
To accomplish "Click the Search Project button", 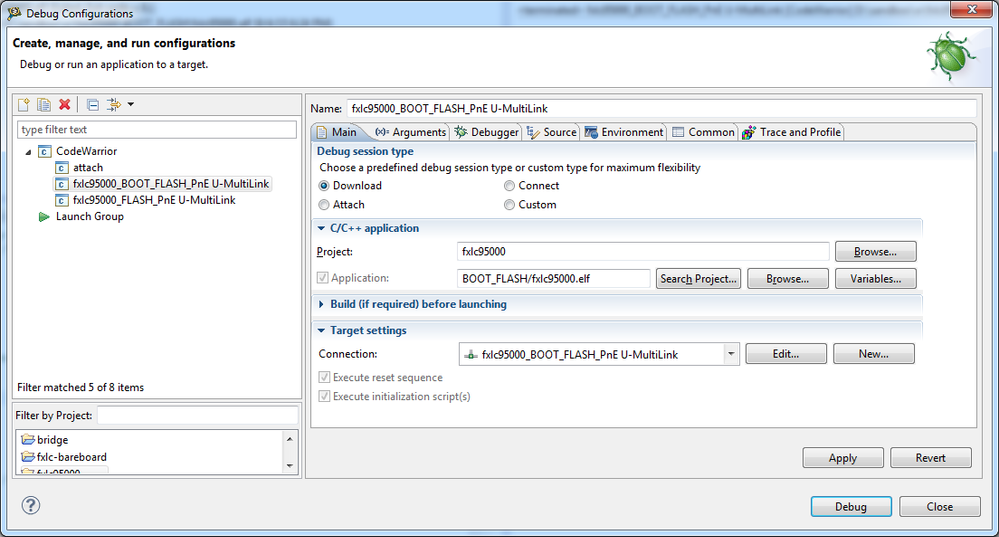I will [x=698, y=278].
